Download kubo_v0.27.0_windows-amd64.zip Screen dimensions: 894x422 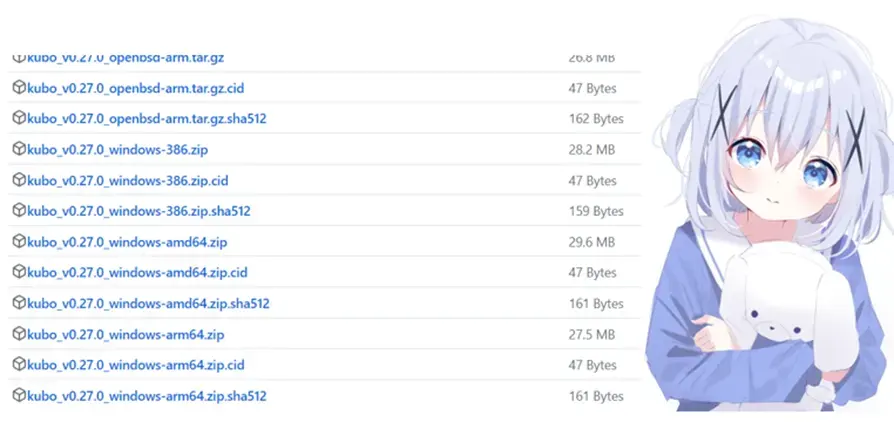127,242
